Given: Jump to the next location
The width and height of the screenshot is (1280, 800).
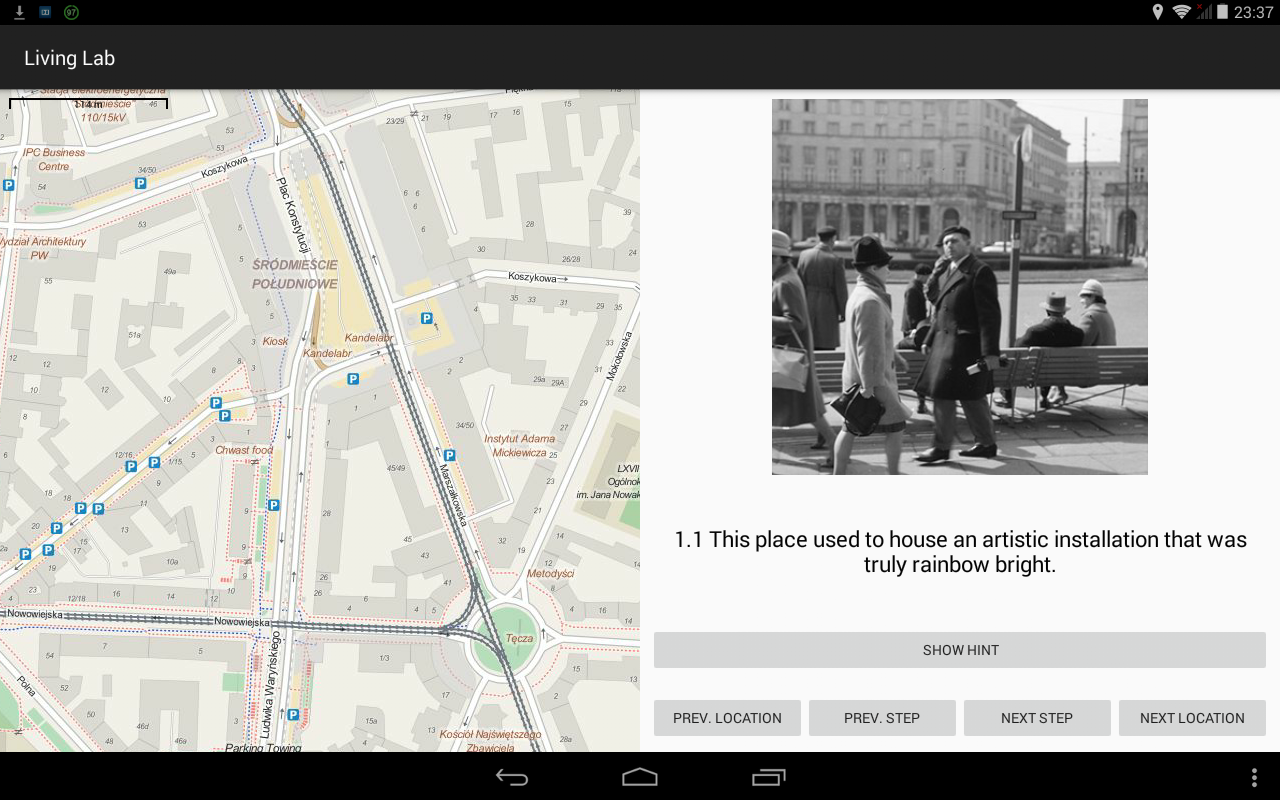Looking at the screenshot, I should click(x=1191, y=718).
